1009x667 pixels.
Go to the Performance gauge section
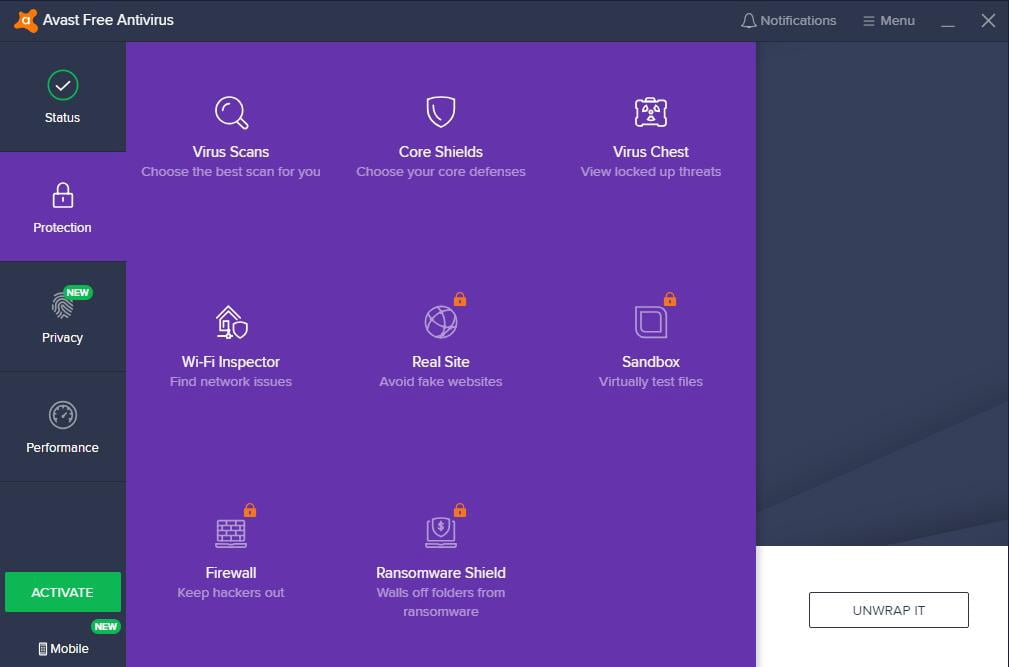pyautogui.click(x=62, y=427)
